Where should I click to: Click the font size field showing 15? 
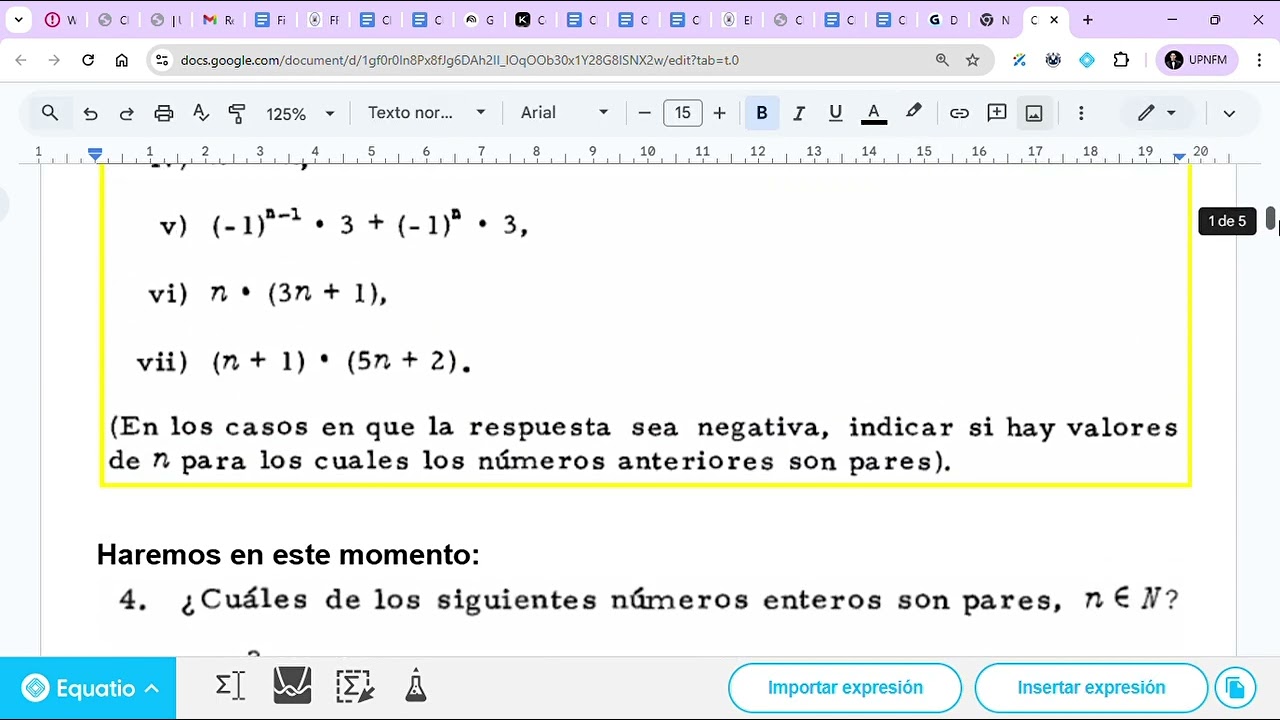[682, 113]
